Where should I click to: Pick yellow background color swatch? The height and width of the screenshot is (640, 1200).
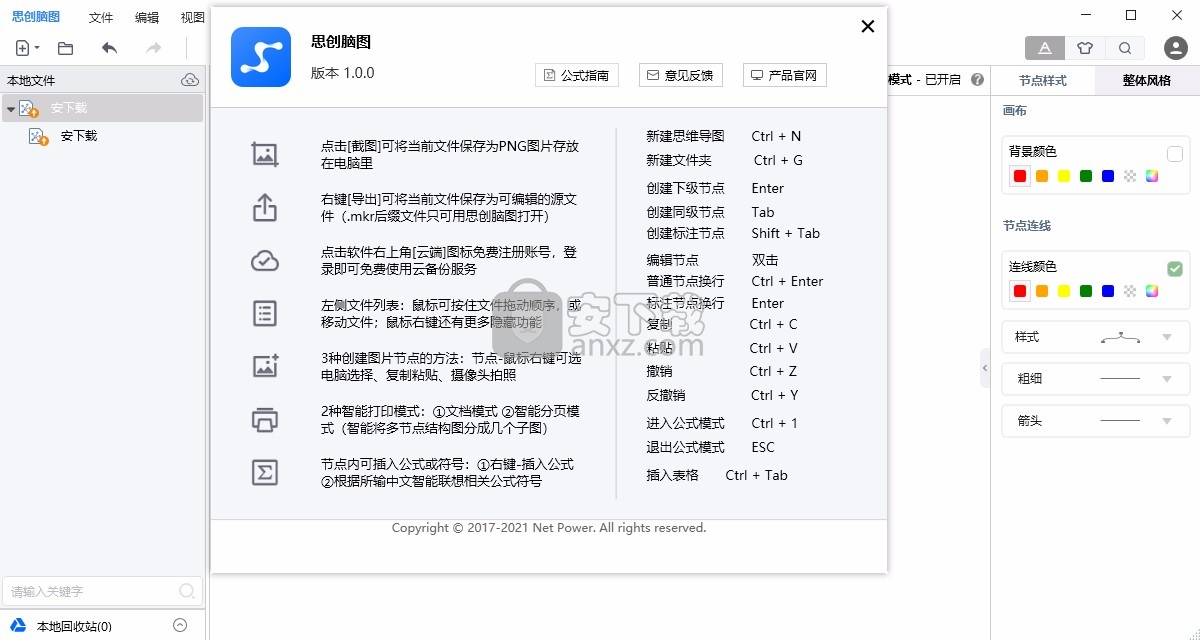coord(1064,177)
